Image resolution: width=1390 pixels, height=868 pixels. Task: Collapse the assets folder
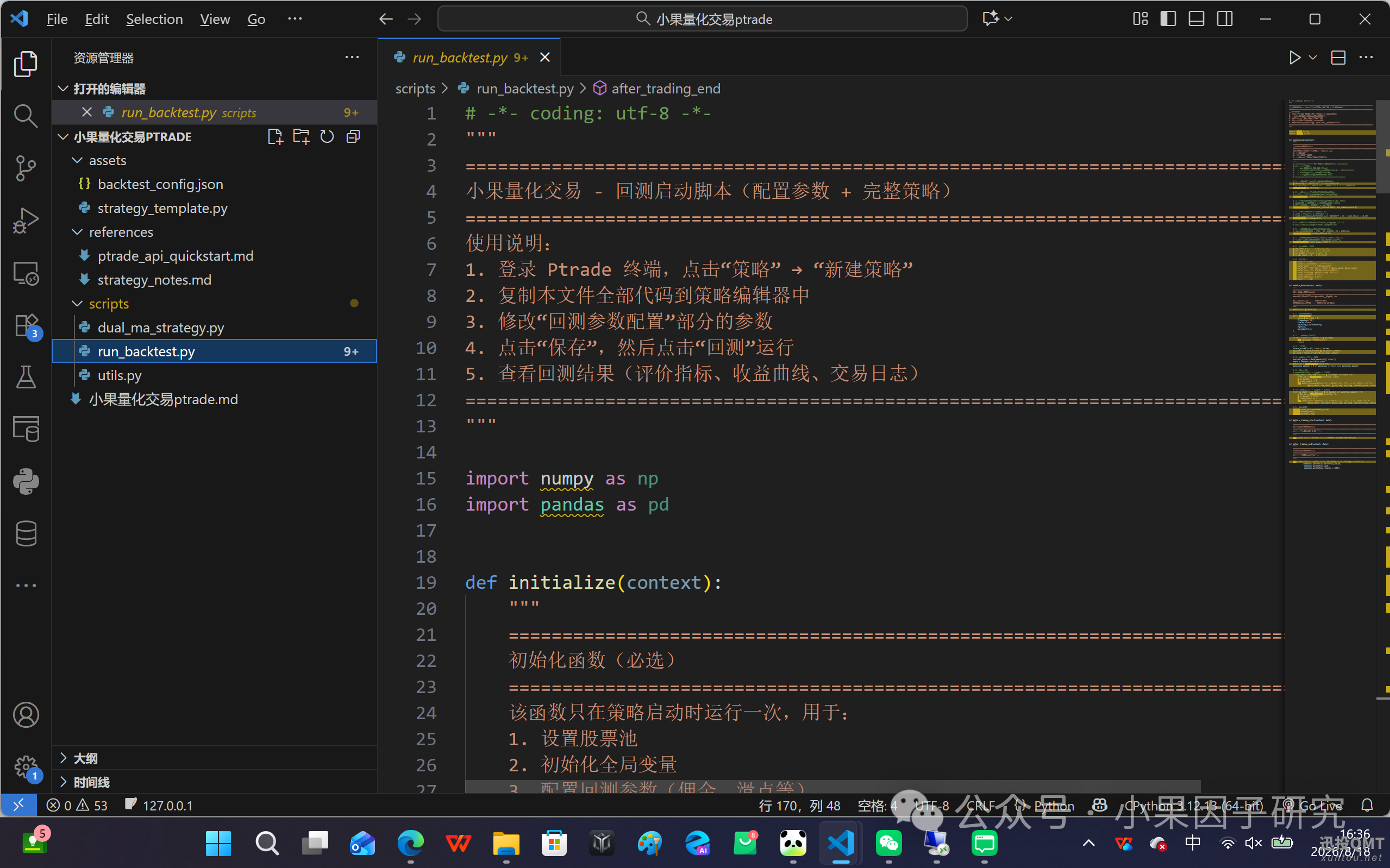coord(77,160)
